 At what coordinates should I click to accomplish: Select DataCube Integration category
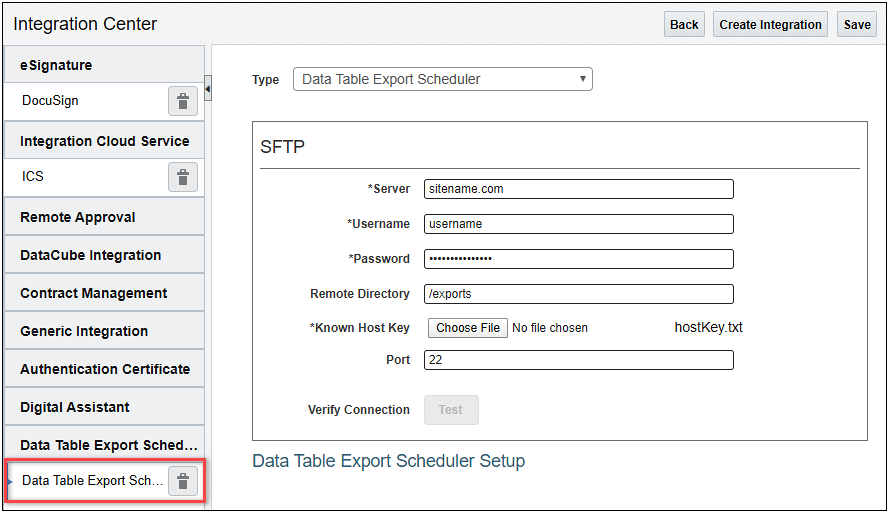pos(104,255)
